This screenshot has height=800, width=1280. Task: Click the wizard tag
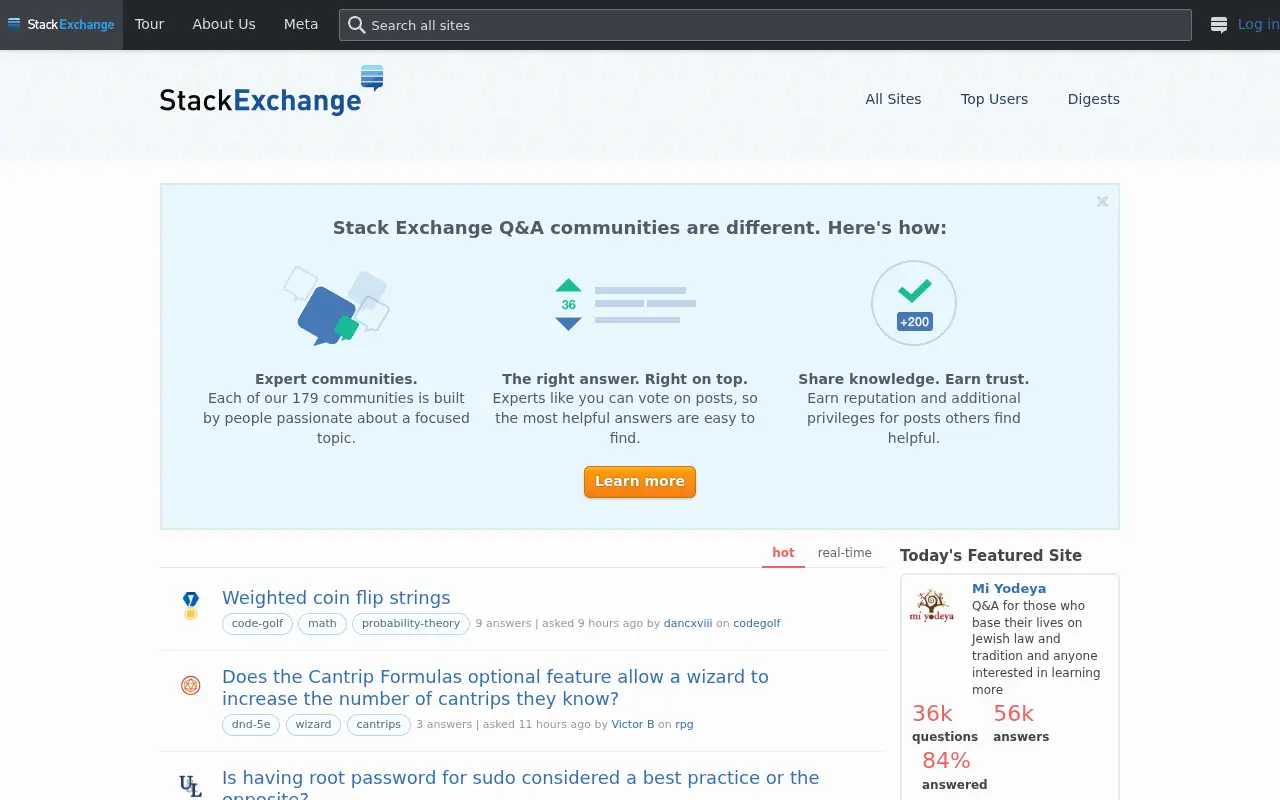pyautogui.click(x=313, y=724)
